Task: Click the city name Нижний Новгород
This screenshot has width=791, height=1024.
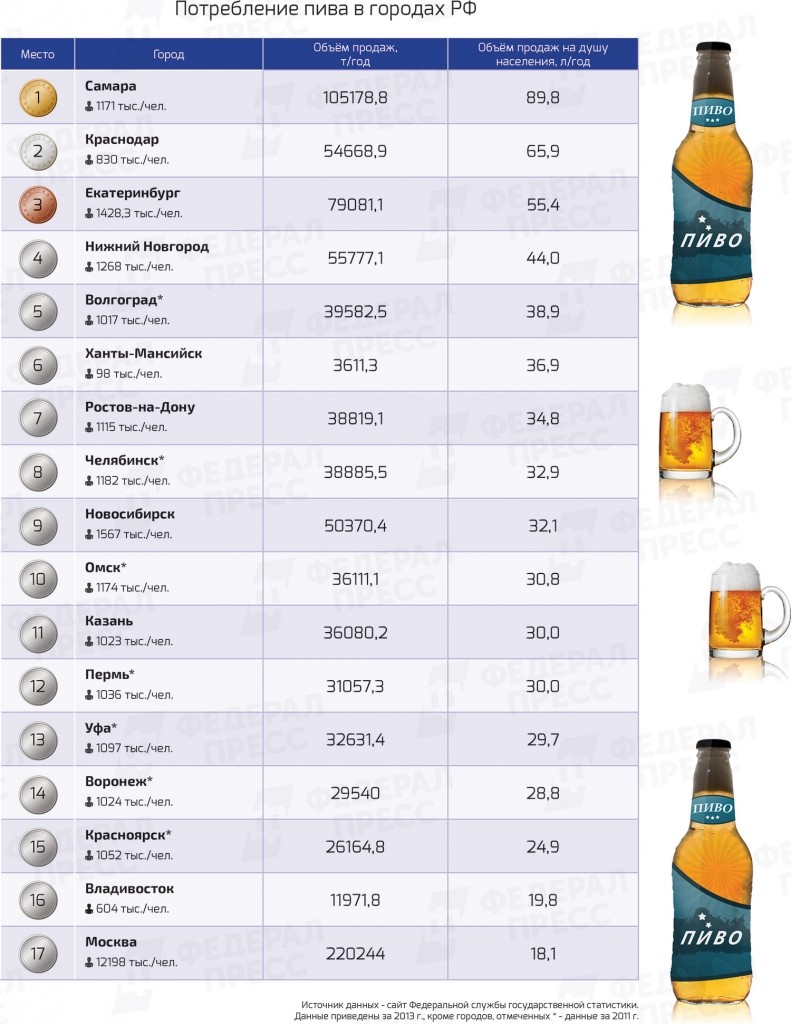Action: point(147,247)
